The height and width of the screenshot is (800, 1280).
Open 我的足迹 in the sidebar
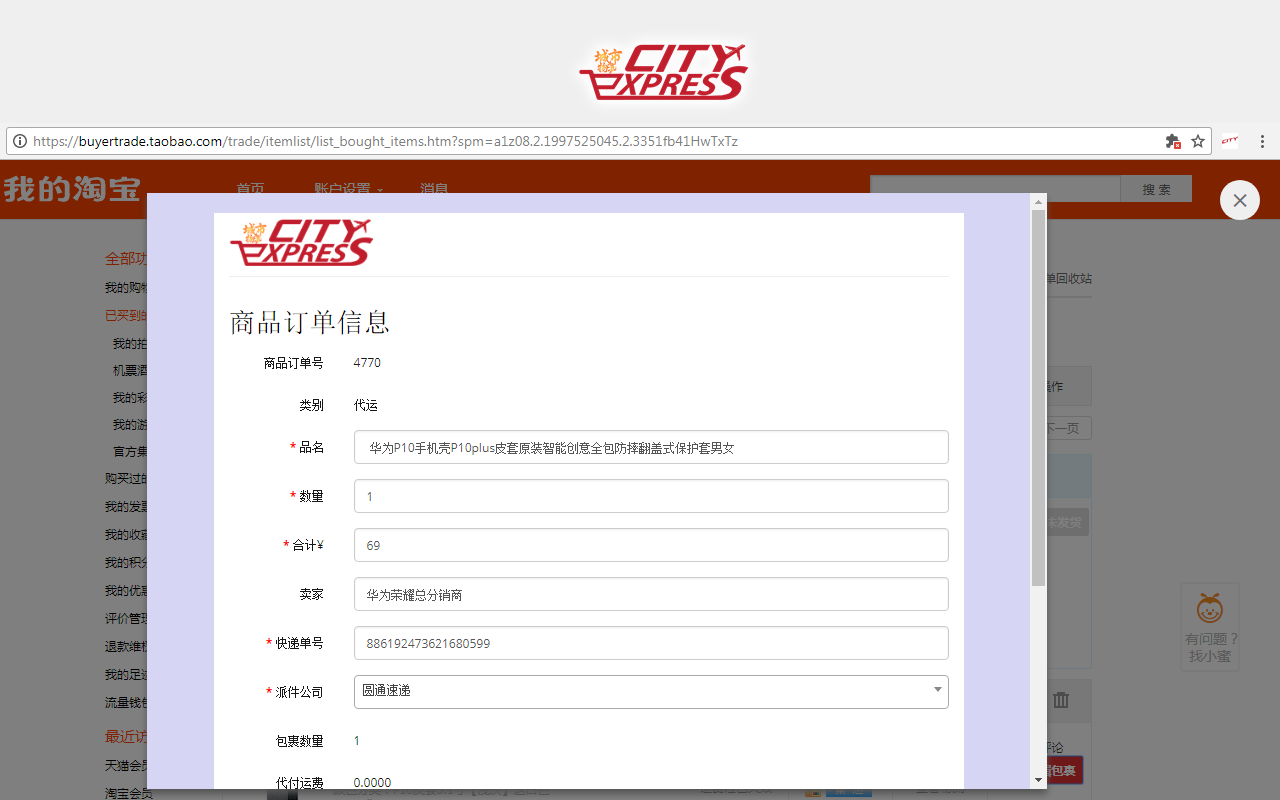click(x=126, y=674)
